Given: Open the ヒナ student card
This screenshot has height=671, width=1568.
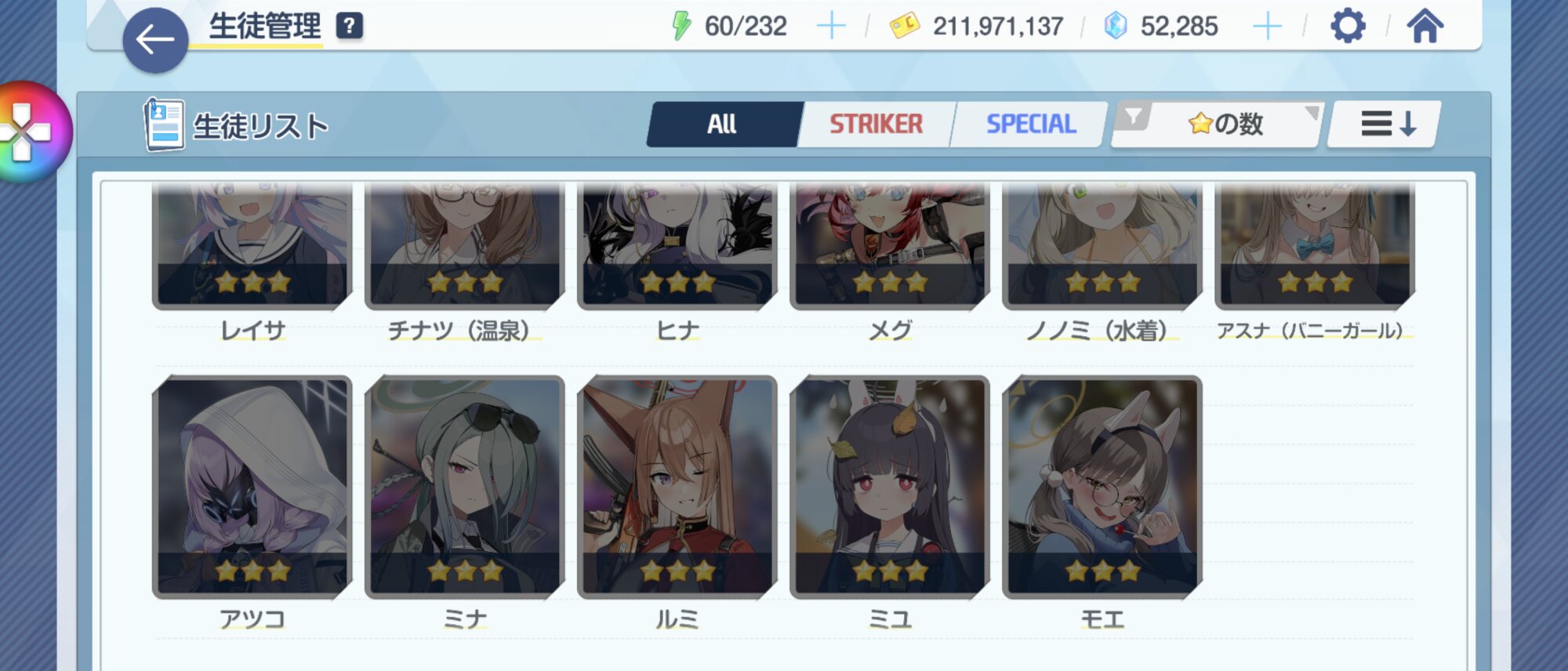Looking at the screenshot, I should (677, 245).
